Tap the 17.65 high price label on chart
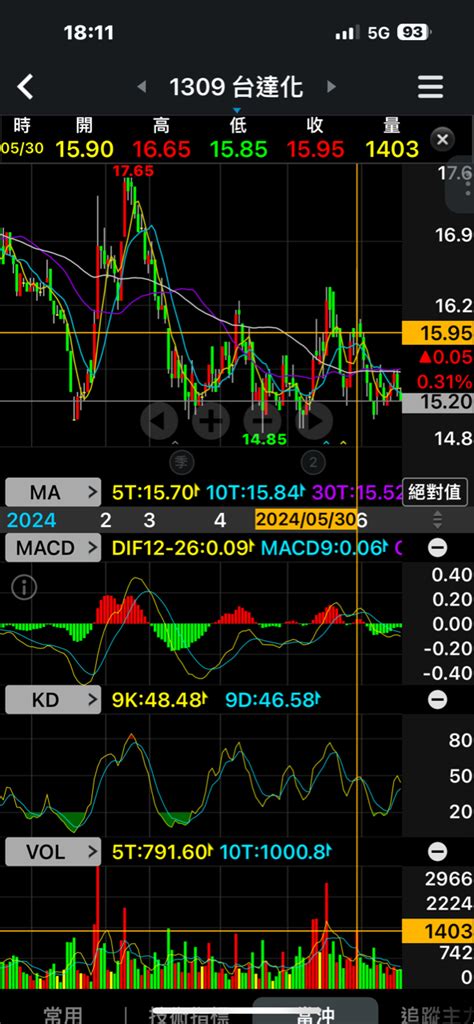The image size is (474, 1024). click(133, 171)
